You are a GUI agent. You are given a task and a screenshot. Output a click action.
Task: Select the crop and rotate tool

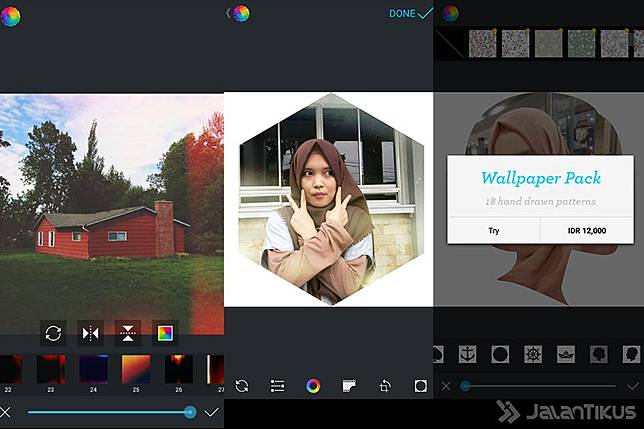385,386
